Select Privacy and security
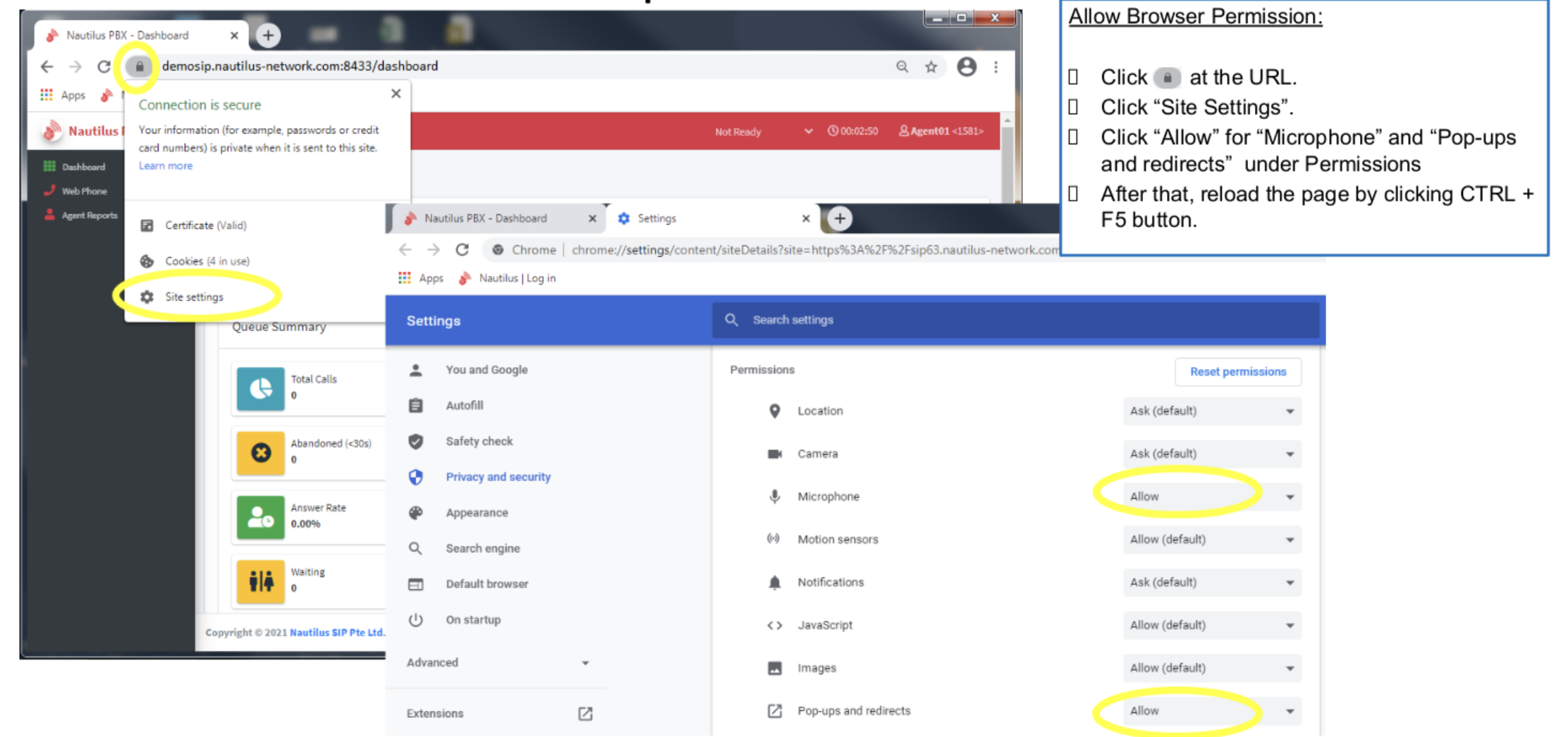The width and height of the screenshot is (1568, 737). click(x=498, y=477)
